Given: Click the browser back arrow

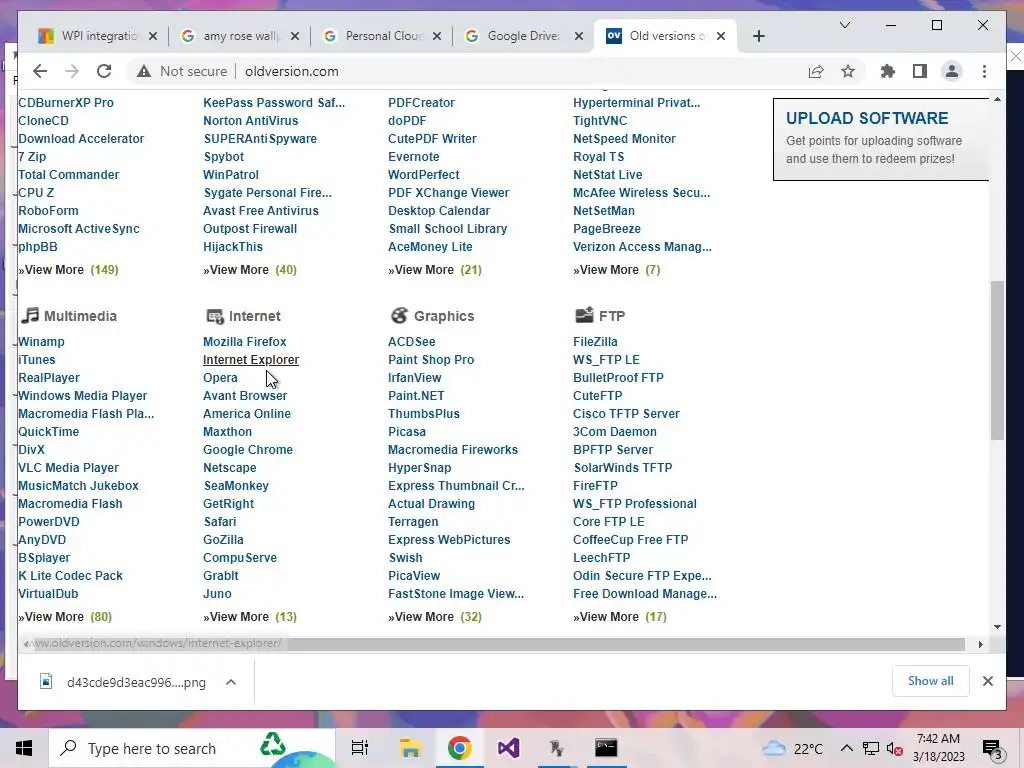Looking at the screenshot, I should (x=40, y=71).
